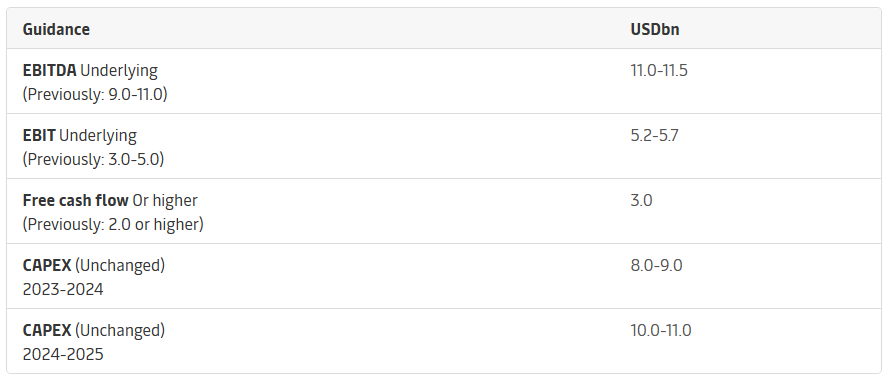Image resolution: width=890 pixels, height=381 pixels.
Task: Click the word Underlying in the EBIT row
Action: click(98, 135)
